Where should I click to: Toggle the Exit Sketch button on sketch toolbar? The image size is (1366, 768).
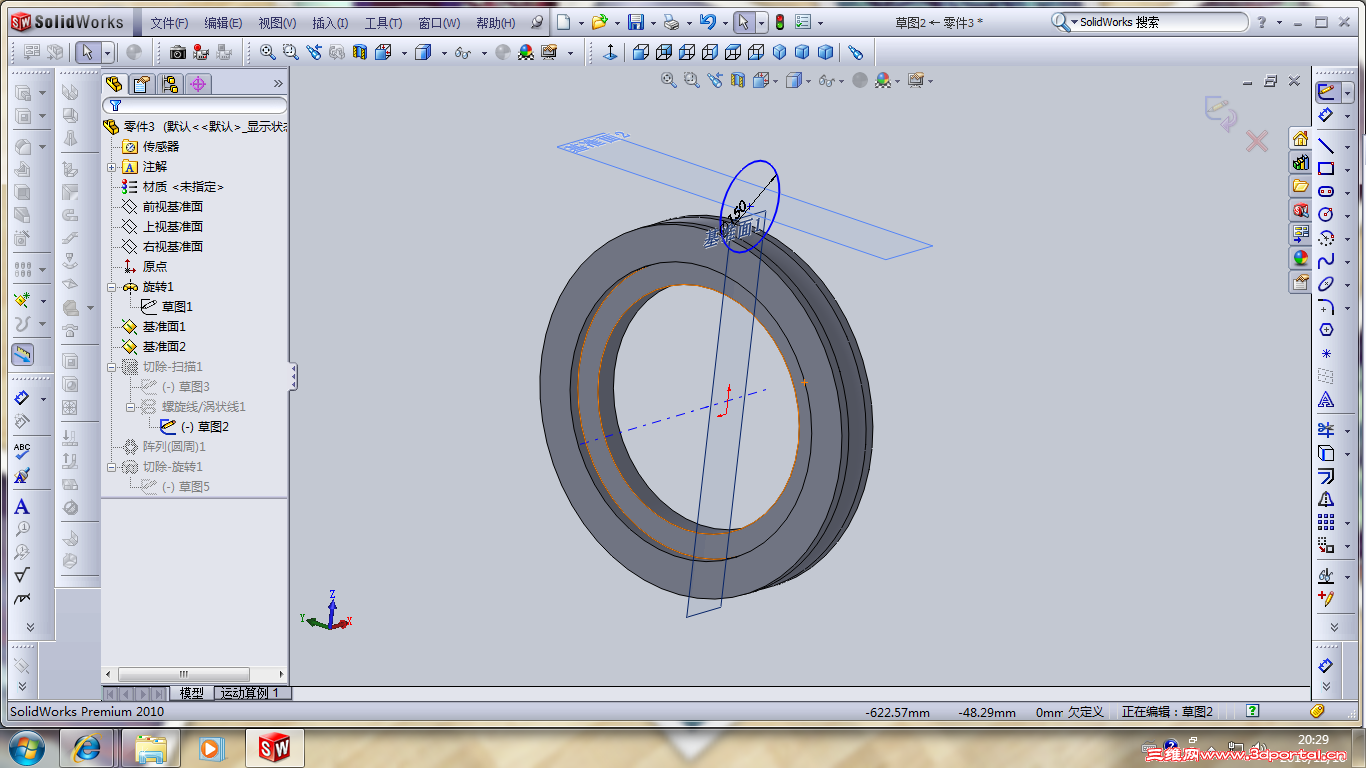point(1327,91)
